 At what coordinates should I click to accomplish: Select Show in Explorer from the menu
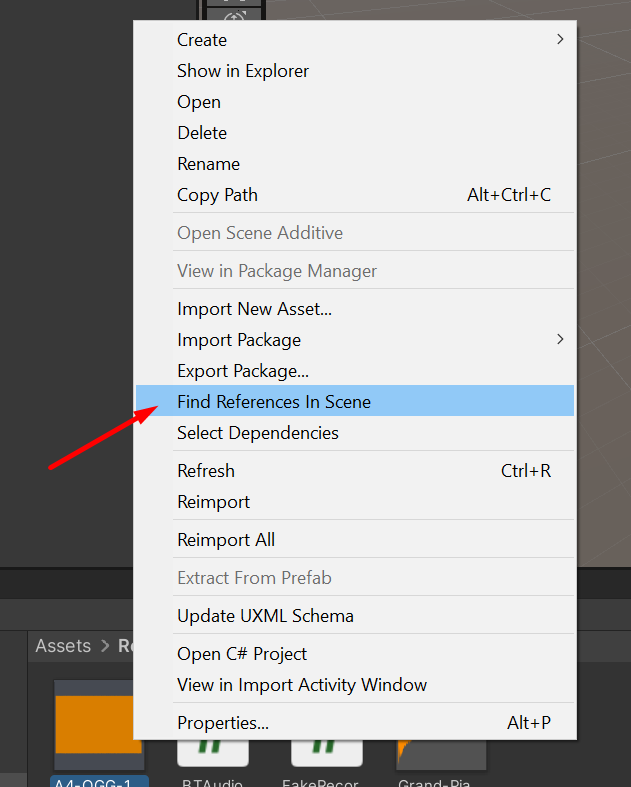pyautogui.click(x=243, y=71)
